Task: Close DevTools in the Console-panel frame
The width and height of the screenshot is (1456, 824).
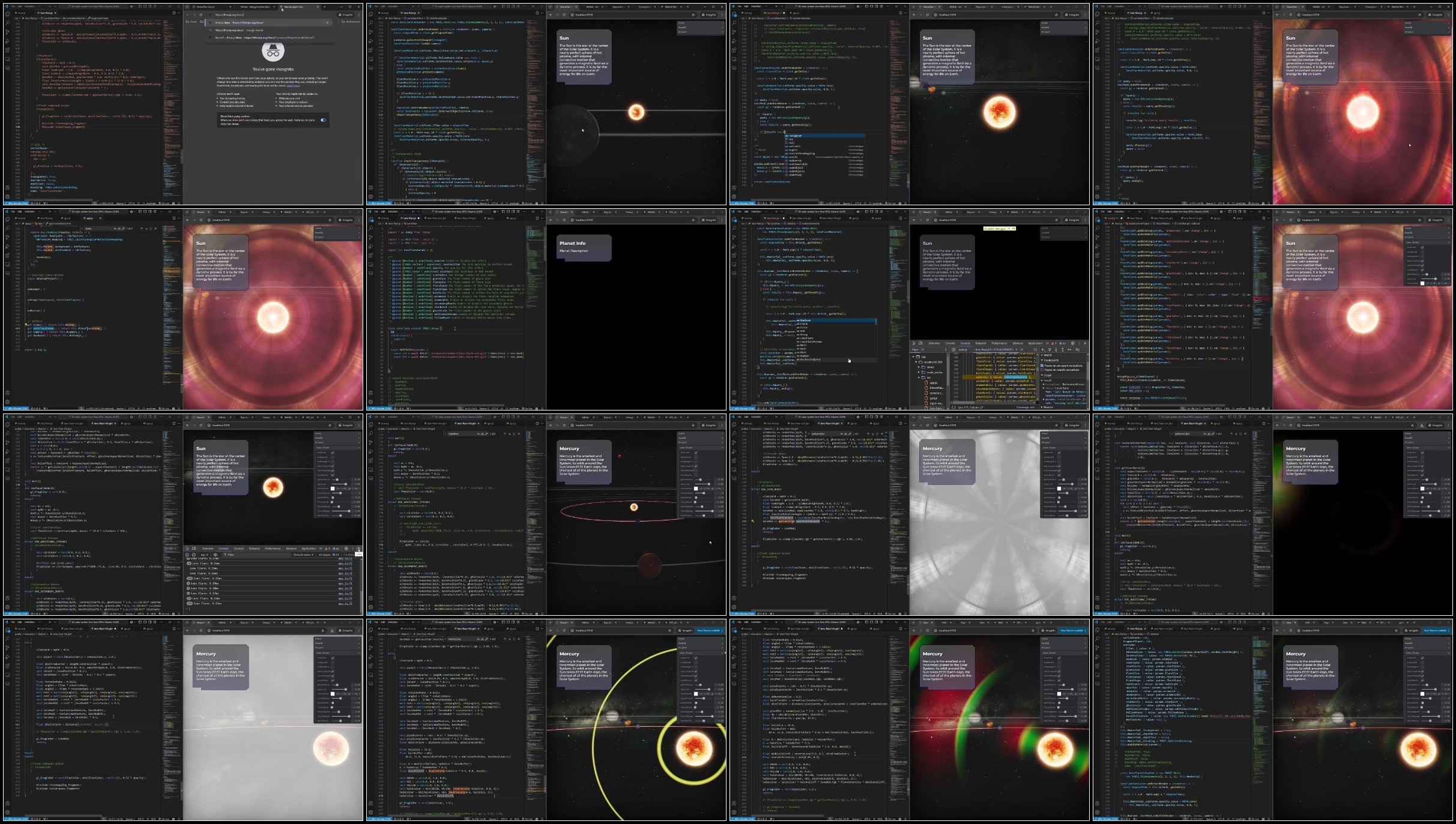Action: [x=359, y=549]
